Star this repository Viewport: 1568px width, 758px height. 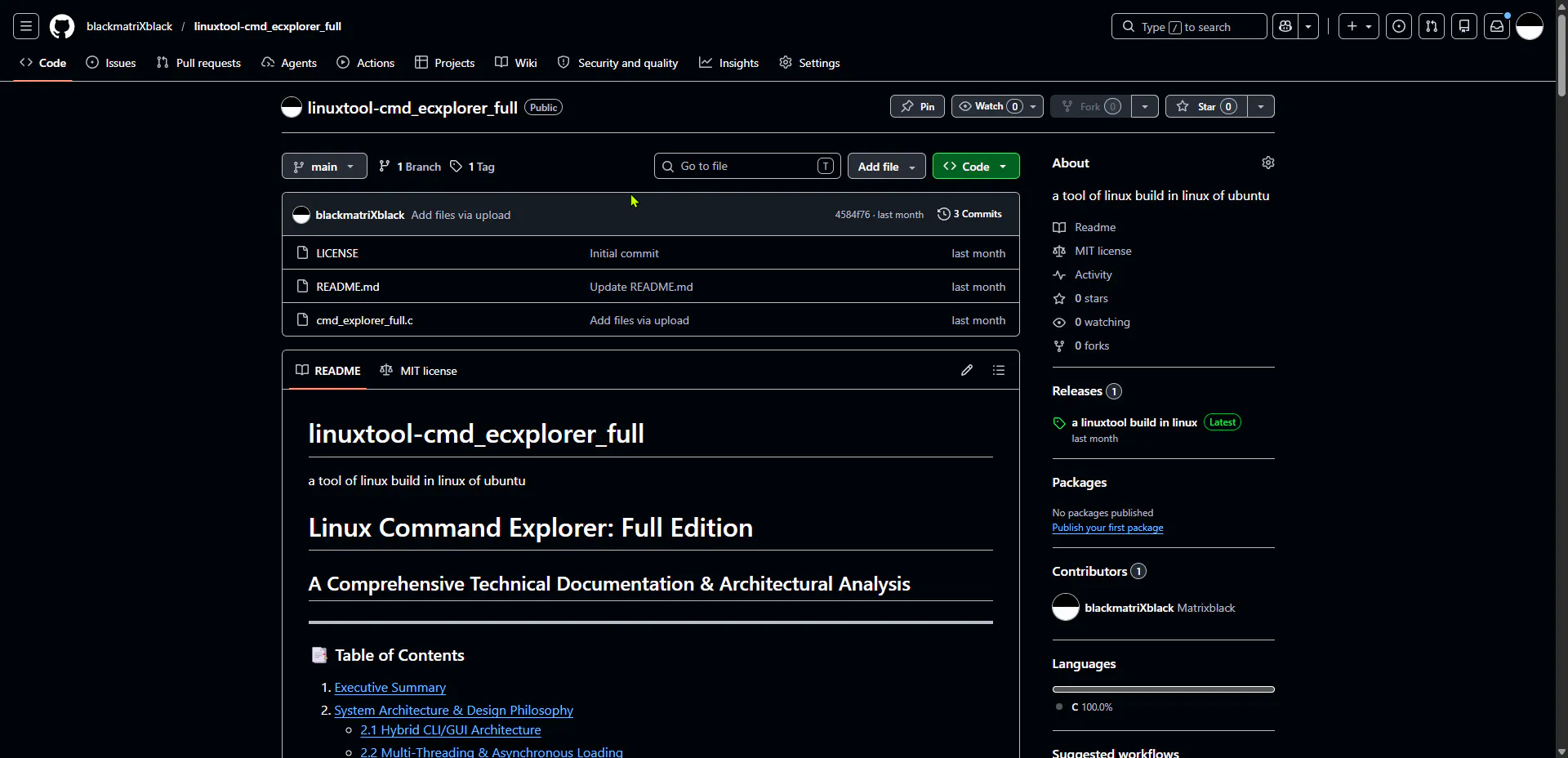click(1206, 106)
